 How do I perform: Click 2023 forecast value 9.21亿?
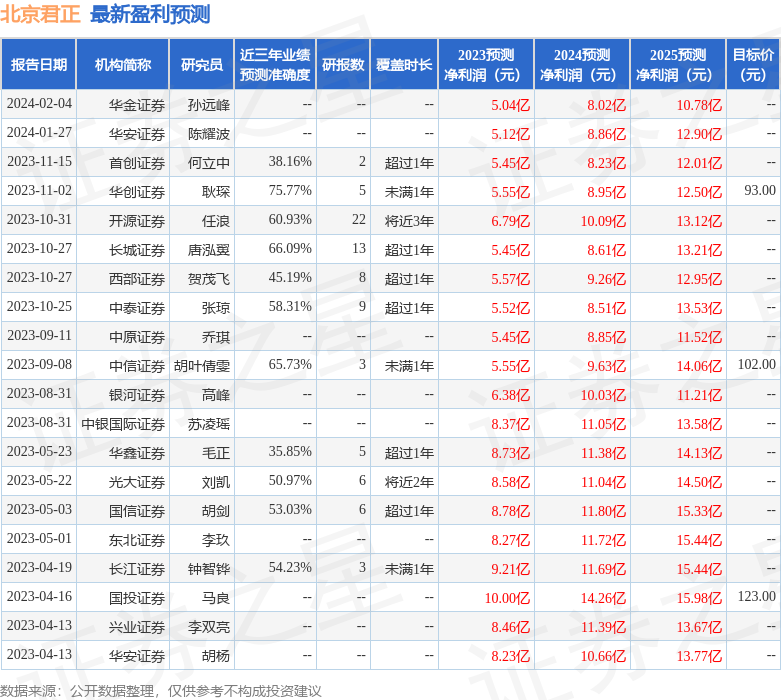(x=511, y=568)
